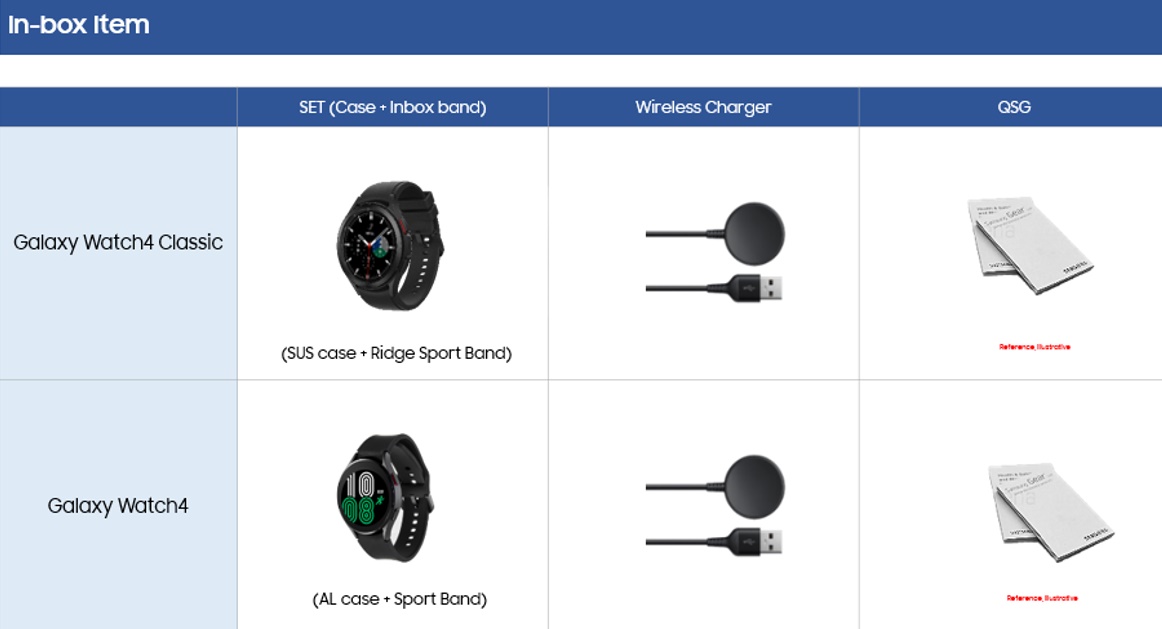Open the QSG booklet image for Watch4 Classic

[1029, 244]
